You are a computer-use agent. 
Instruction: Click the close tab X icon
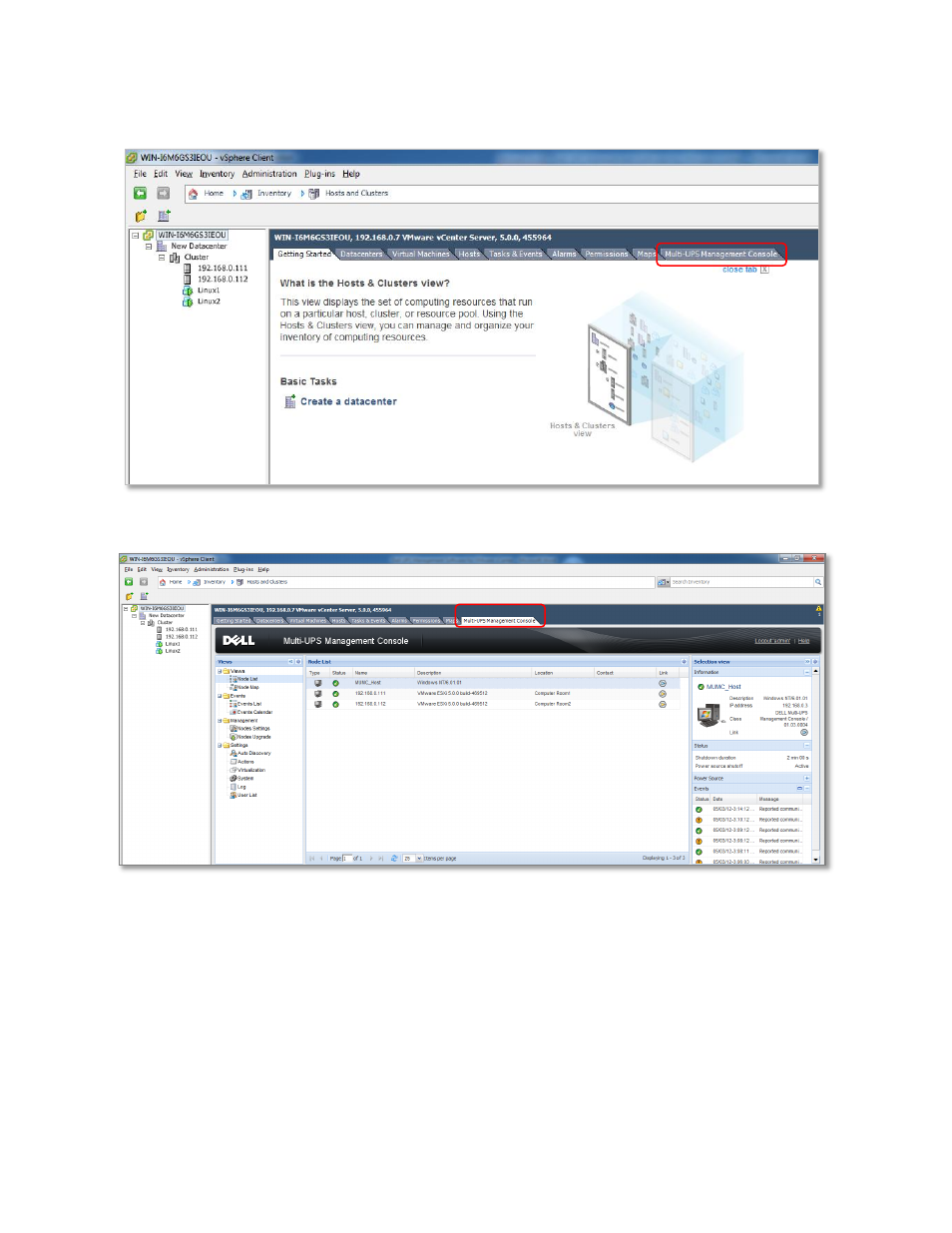764,270
